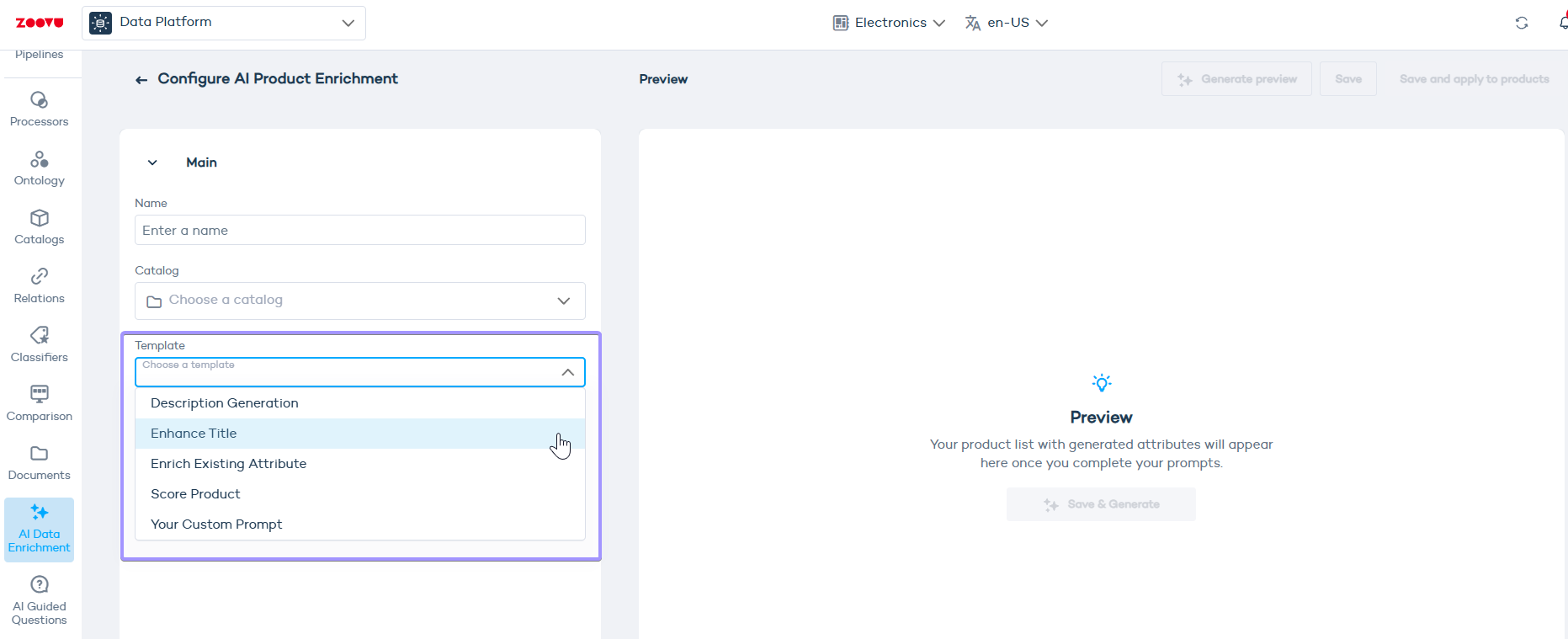Image resolution: width=1568 pixels, height=639 pixels.
Task: Go back using the left arrow
Action: pos(141,79)
